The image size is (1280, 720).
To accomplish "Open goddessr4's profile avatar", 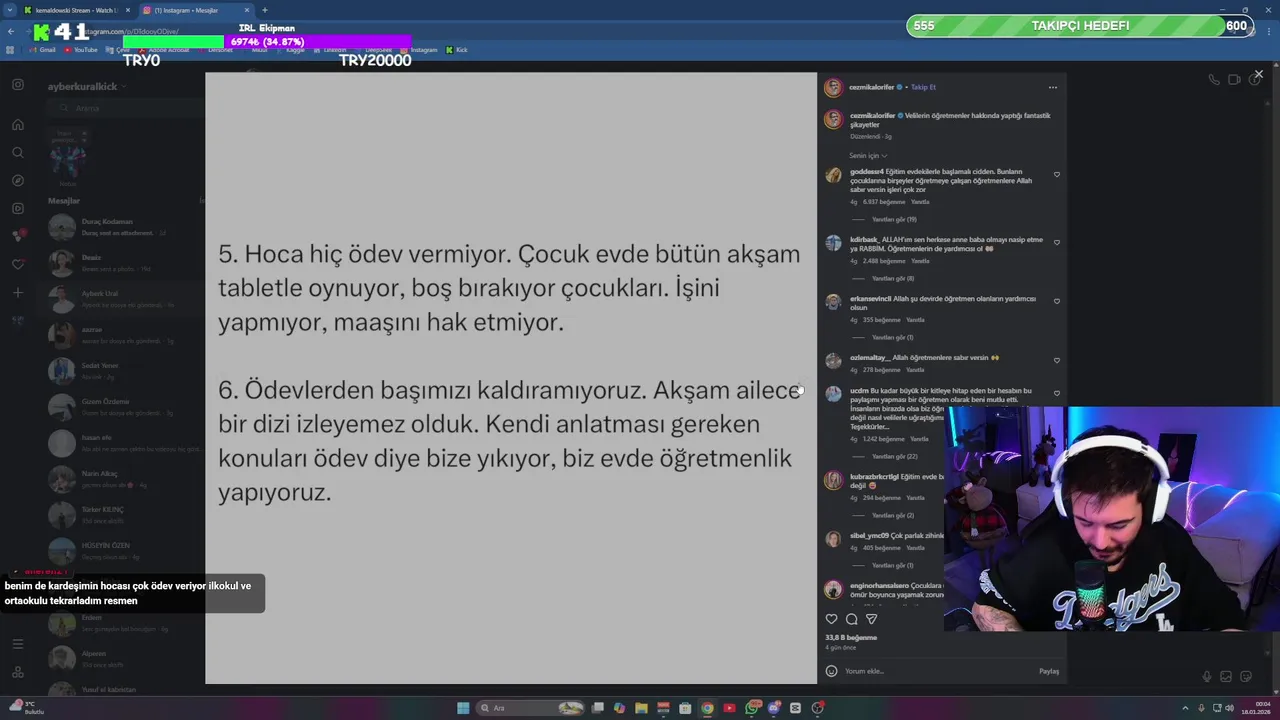I will point(833,176).
